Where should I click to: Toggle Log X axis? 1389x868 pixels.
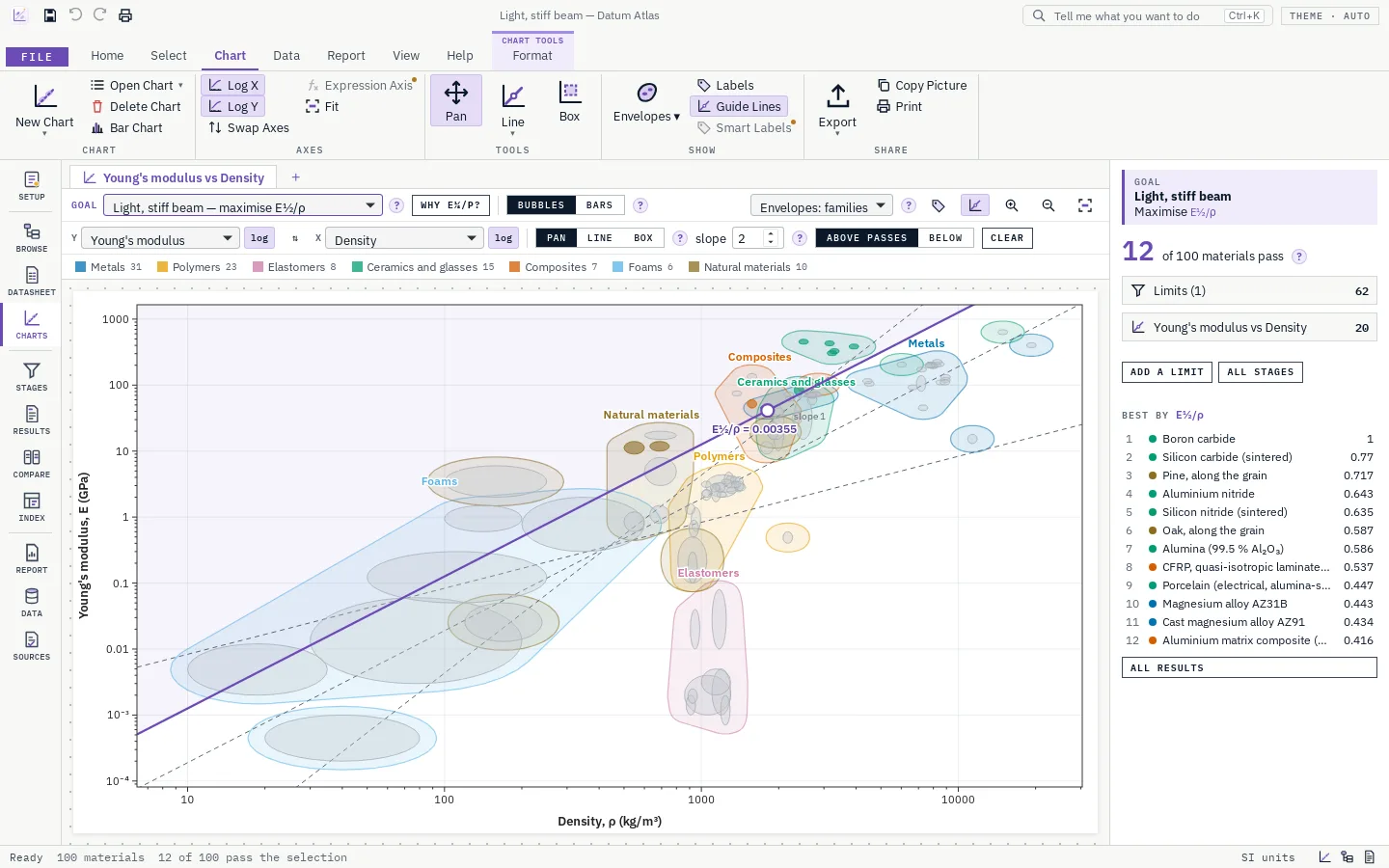(233, 85)
